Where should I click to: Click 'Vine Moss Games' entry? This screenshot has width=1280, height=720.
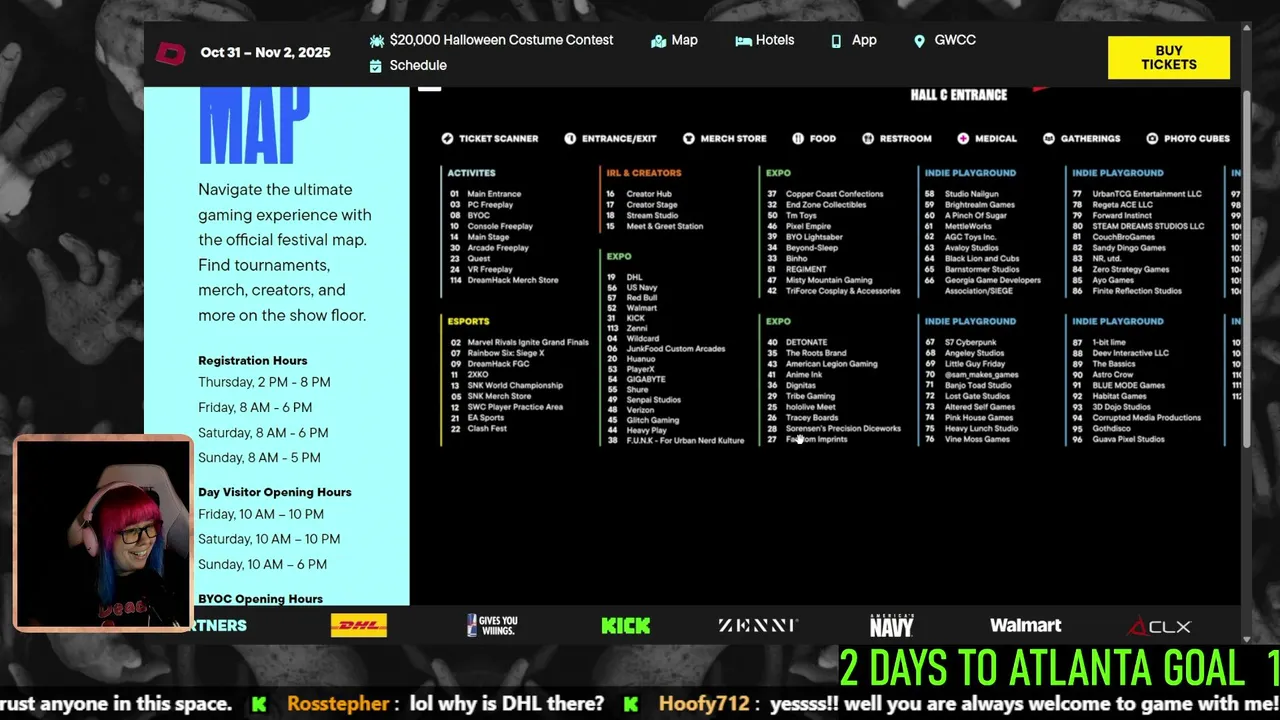(967, 440)
